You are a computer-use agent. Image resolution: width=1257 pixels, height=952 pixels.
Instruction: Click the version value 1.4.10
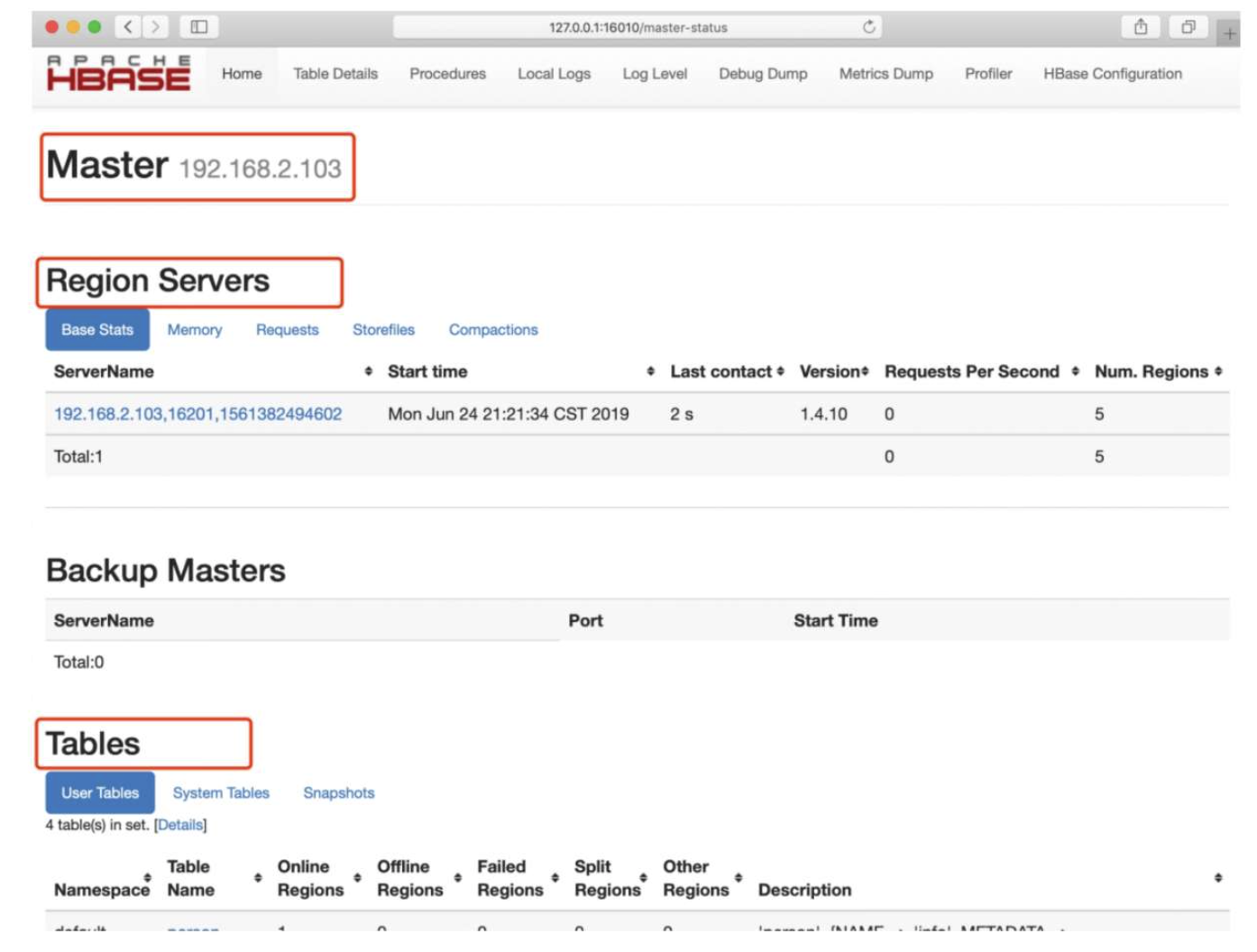(823, 414)
